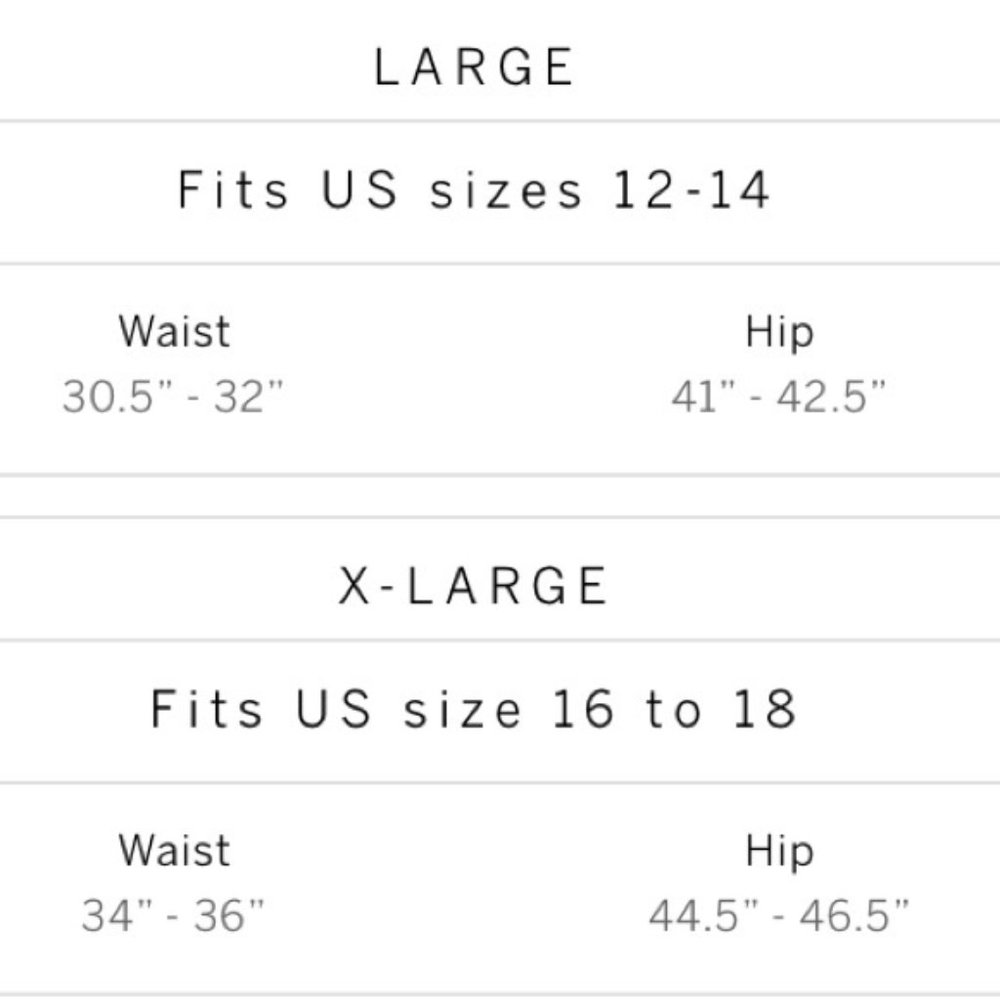1000x1000 pixels.
Task: Click the Waist label under LARGE
Action: [x=174, y=331]
